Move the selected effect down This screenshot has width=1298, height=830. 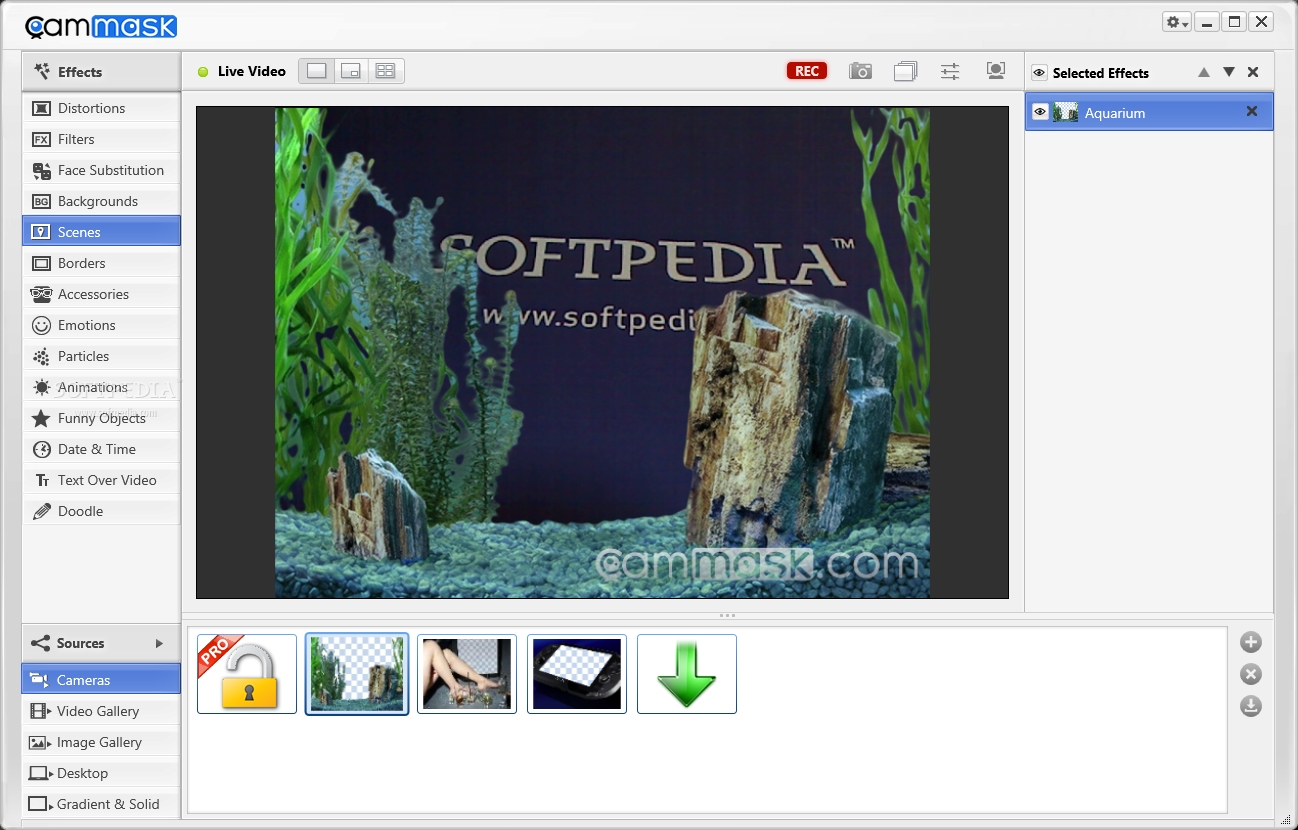pyautogui.click(x=1229, y=72)
